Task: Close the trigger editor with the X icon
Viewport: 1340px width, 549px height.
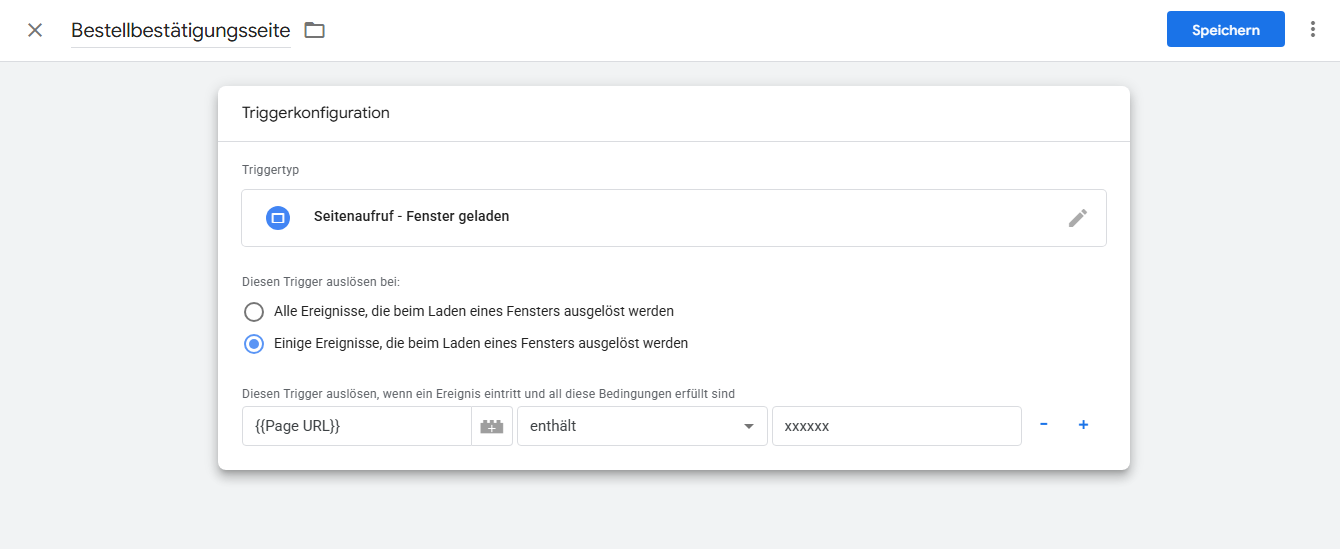Action: coord(35,30)
